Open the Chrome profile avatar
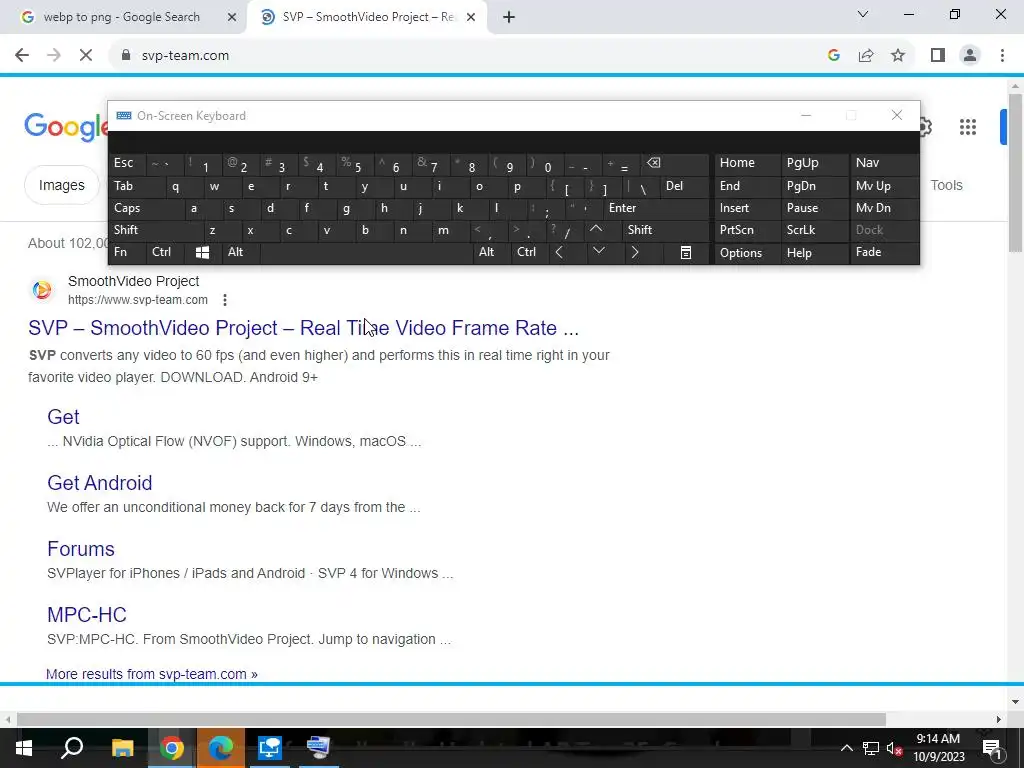Image resolution: width=1024 pixels, height=768 pixels. [x=970, y=56]
